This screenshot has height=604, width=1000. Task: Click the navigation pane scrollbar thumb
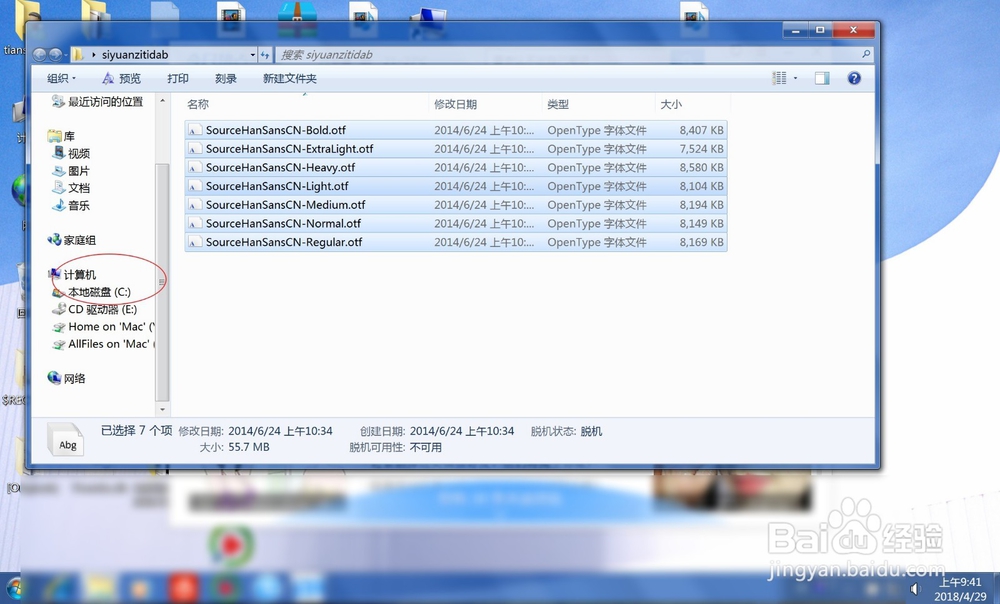click(x=163, y=281)
